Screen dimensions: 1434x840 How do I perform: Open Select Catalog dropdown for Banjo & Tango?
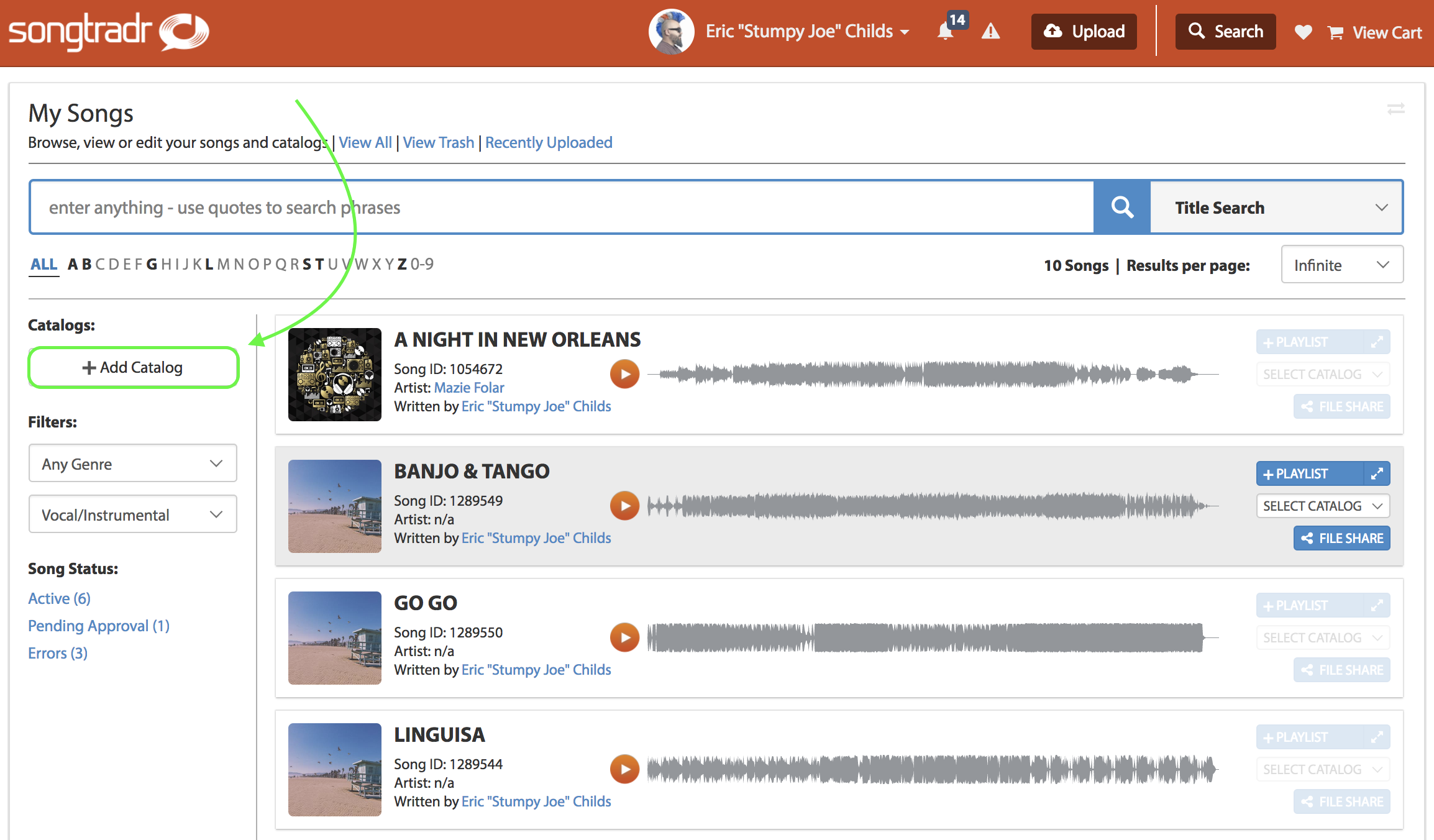(1323, 506)
